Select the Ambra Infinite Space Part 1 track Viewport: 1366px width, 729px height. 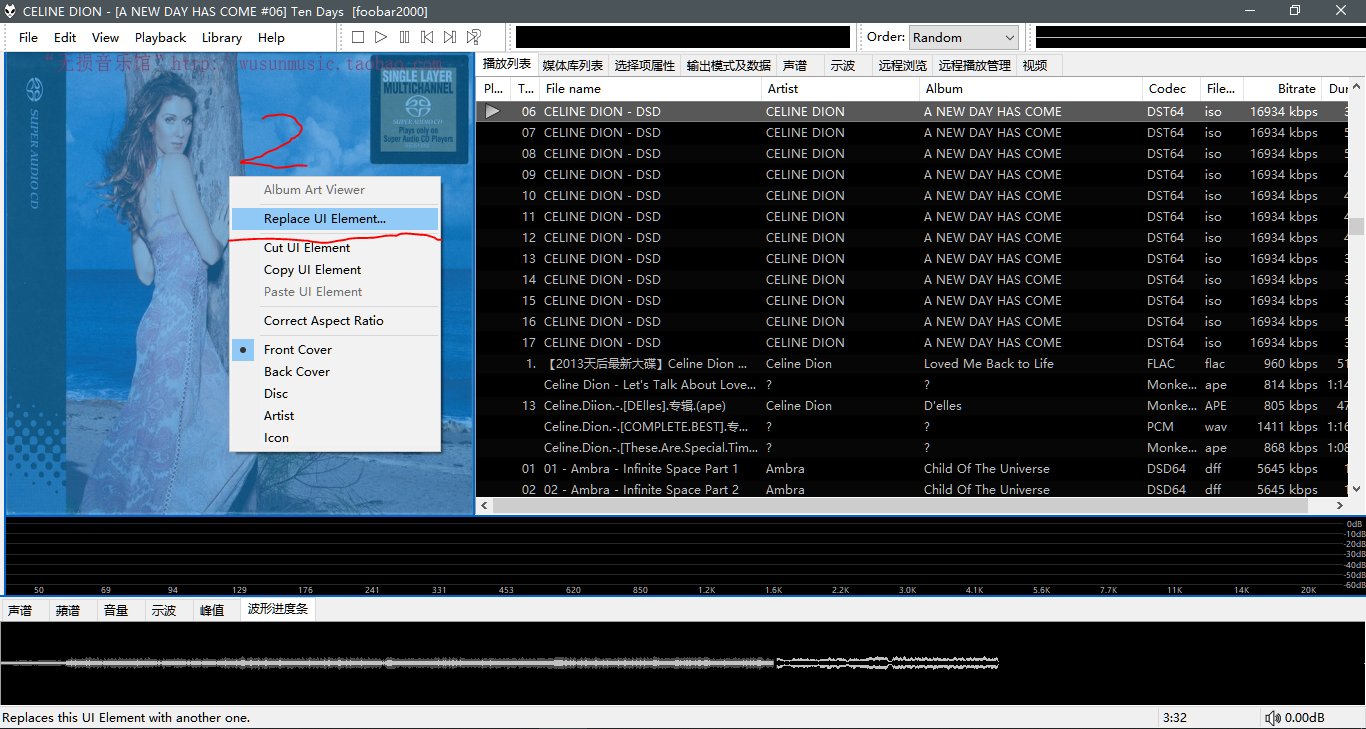coord(640,469)
